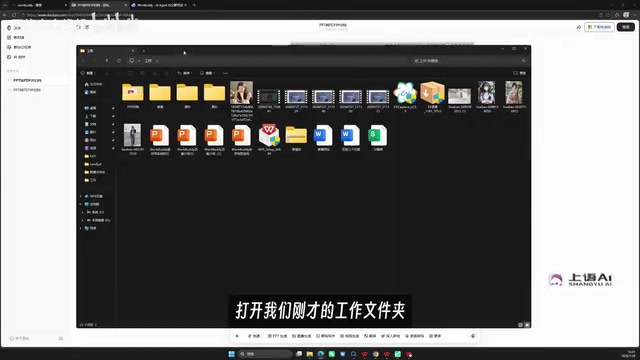Toggle the Explorer details pane
The width and height of the screenshot is (640, 360).
(520, 73)
